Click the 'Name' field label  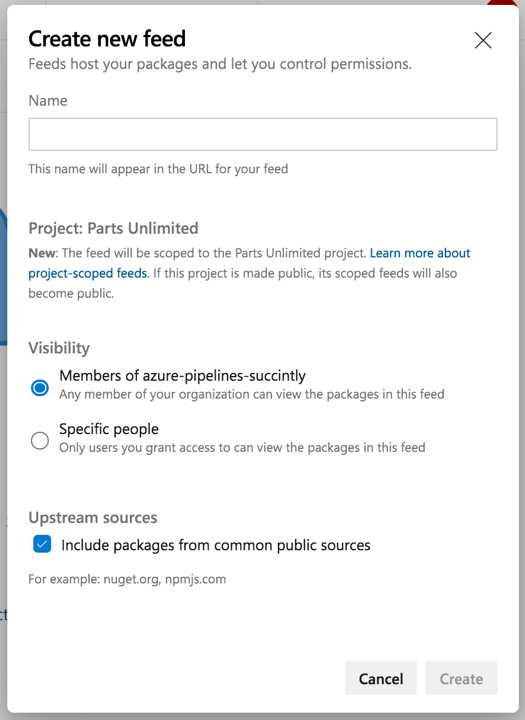48,101
